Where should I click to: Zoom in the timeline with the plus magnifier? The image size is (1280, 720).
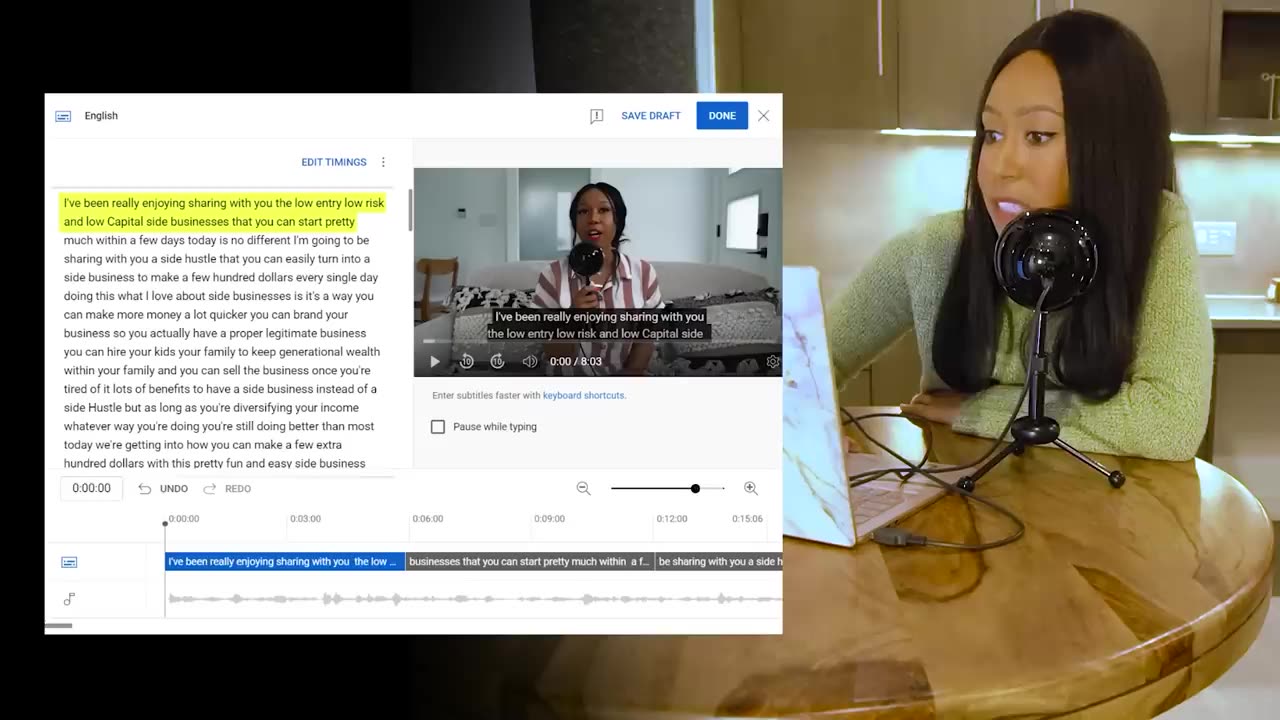751,488
